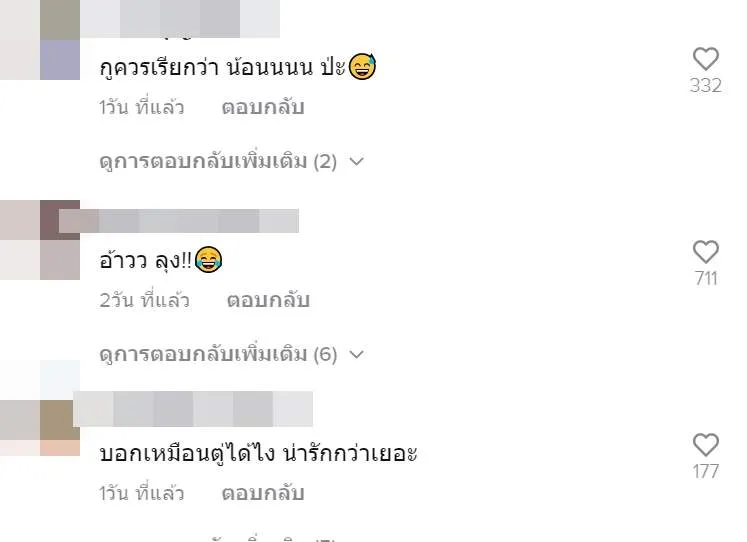Image resolution: width=747 pixels, height=542 pixels.
Task: Like the 'อ้าวว ลุง!!' comment
Action: tap(706, 252)
